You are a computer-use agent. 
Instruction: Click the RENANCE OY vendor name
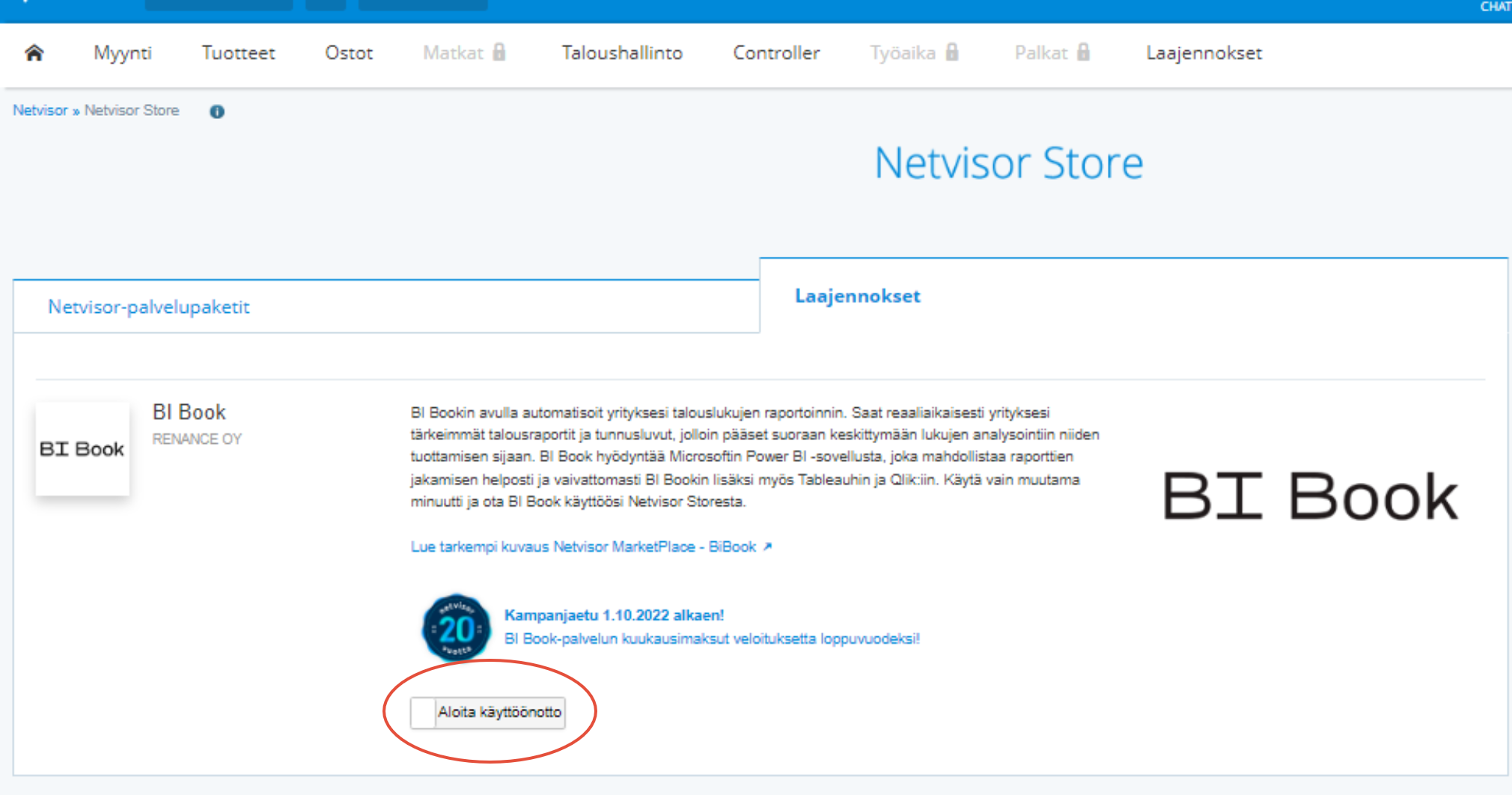click(x=197, y=439)
